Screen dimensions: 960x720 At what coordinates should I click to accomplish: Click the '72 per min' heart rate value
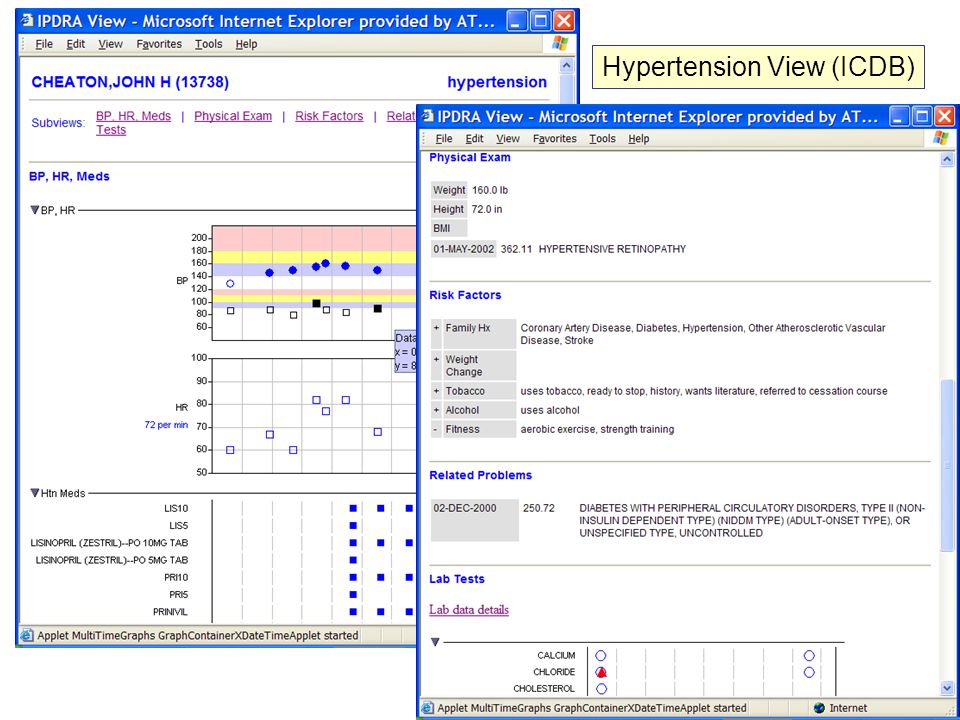[x=166, y=425]
